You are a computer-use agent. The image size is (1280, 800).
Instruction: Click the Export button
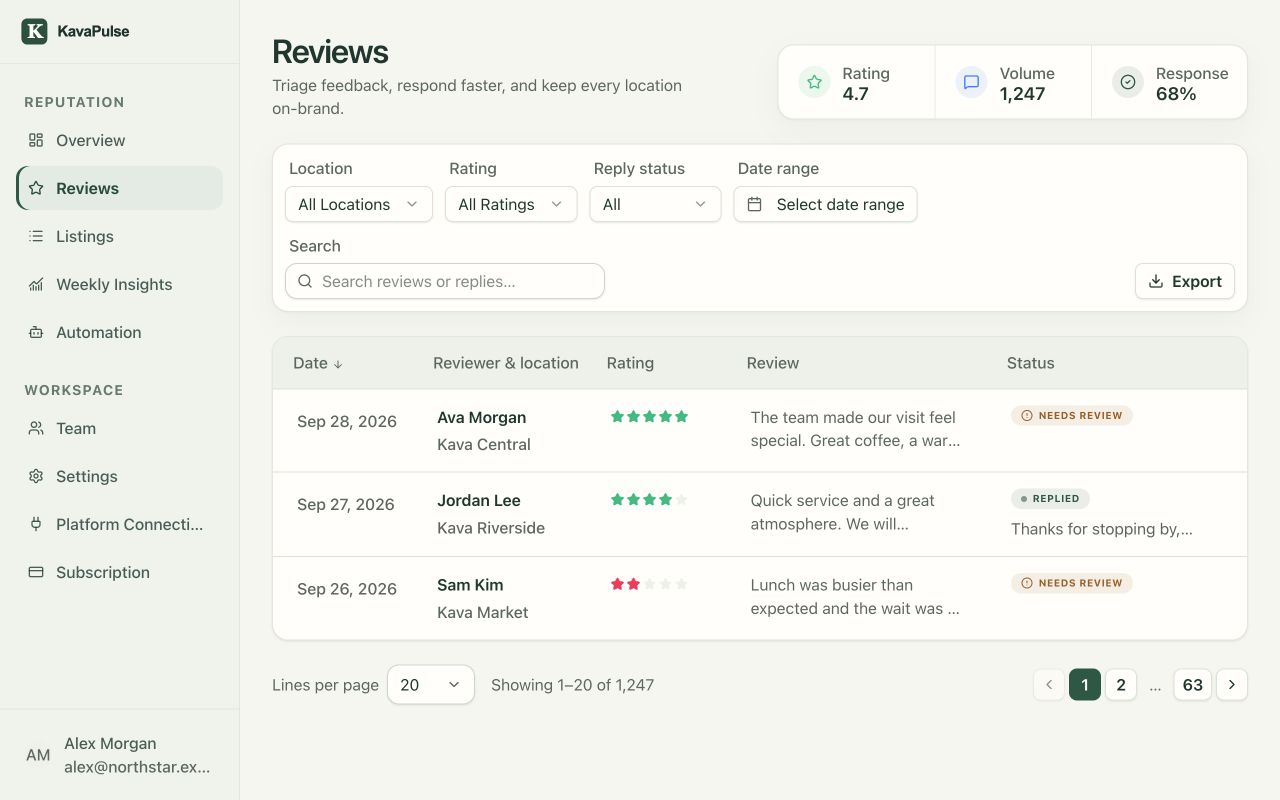(1185, 281)
